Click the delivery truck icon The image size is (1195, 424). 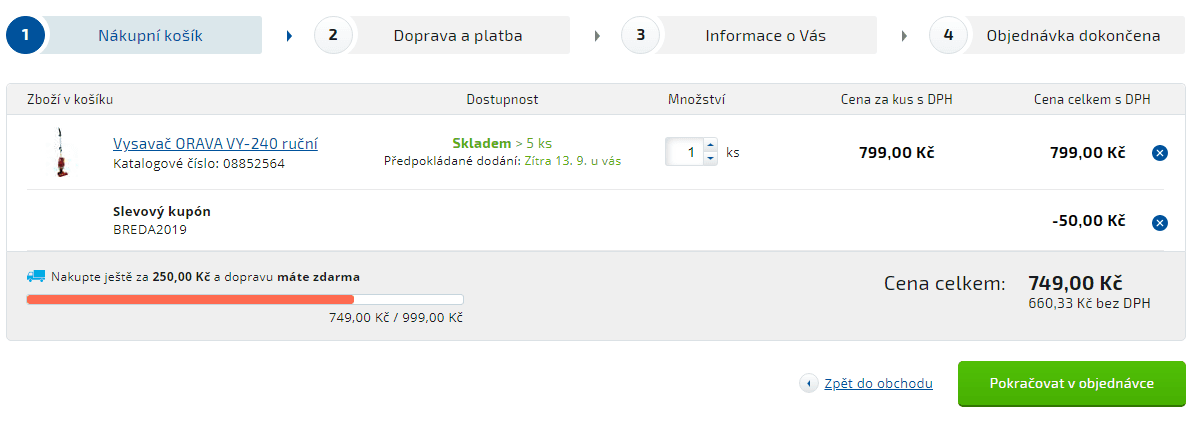(x=36, y=276)
